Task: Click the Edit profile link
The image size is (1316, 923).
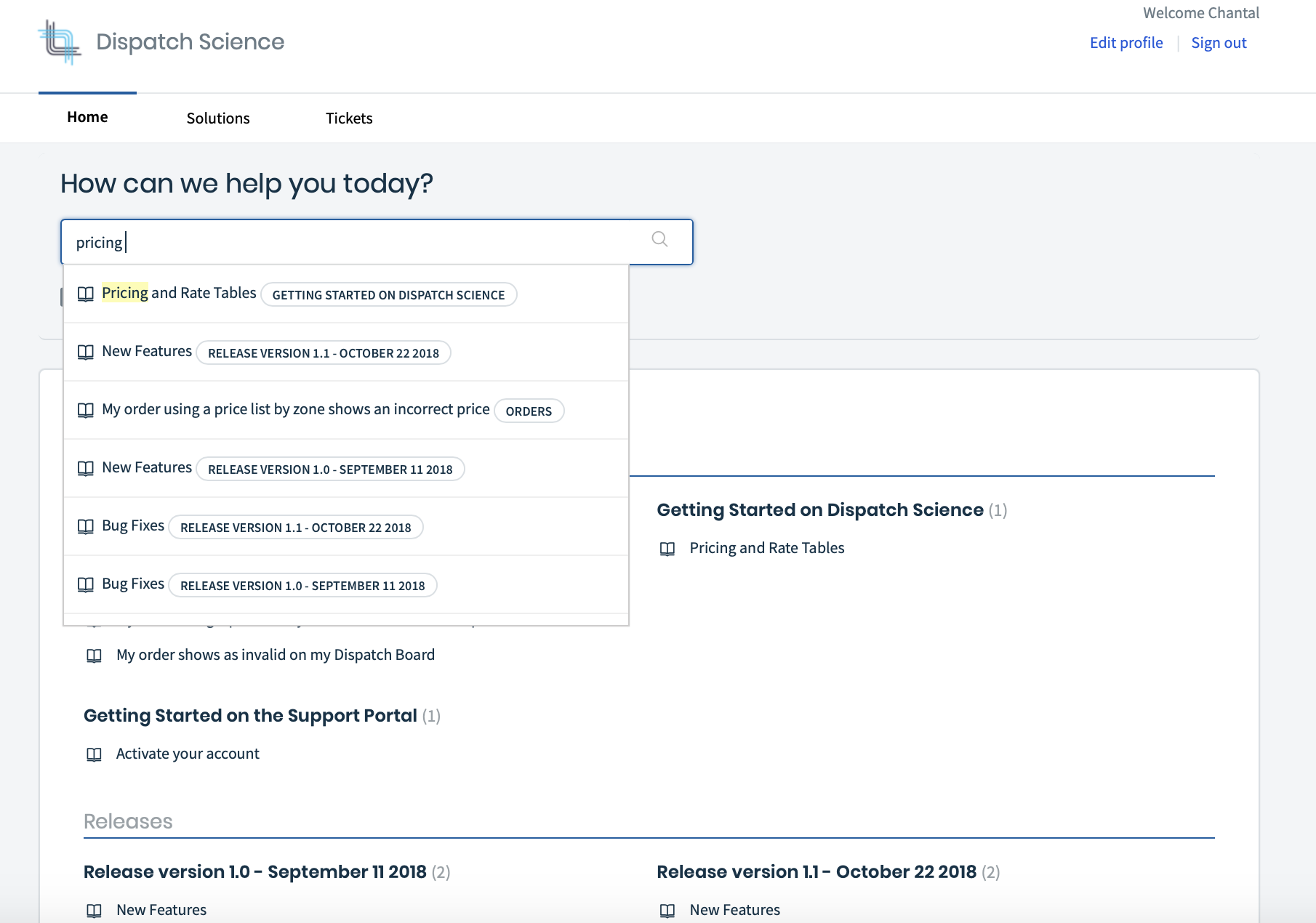Action: tap(1126, 42)
